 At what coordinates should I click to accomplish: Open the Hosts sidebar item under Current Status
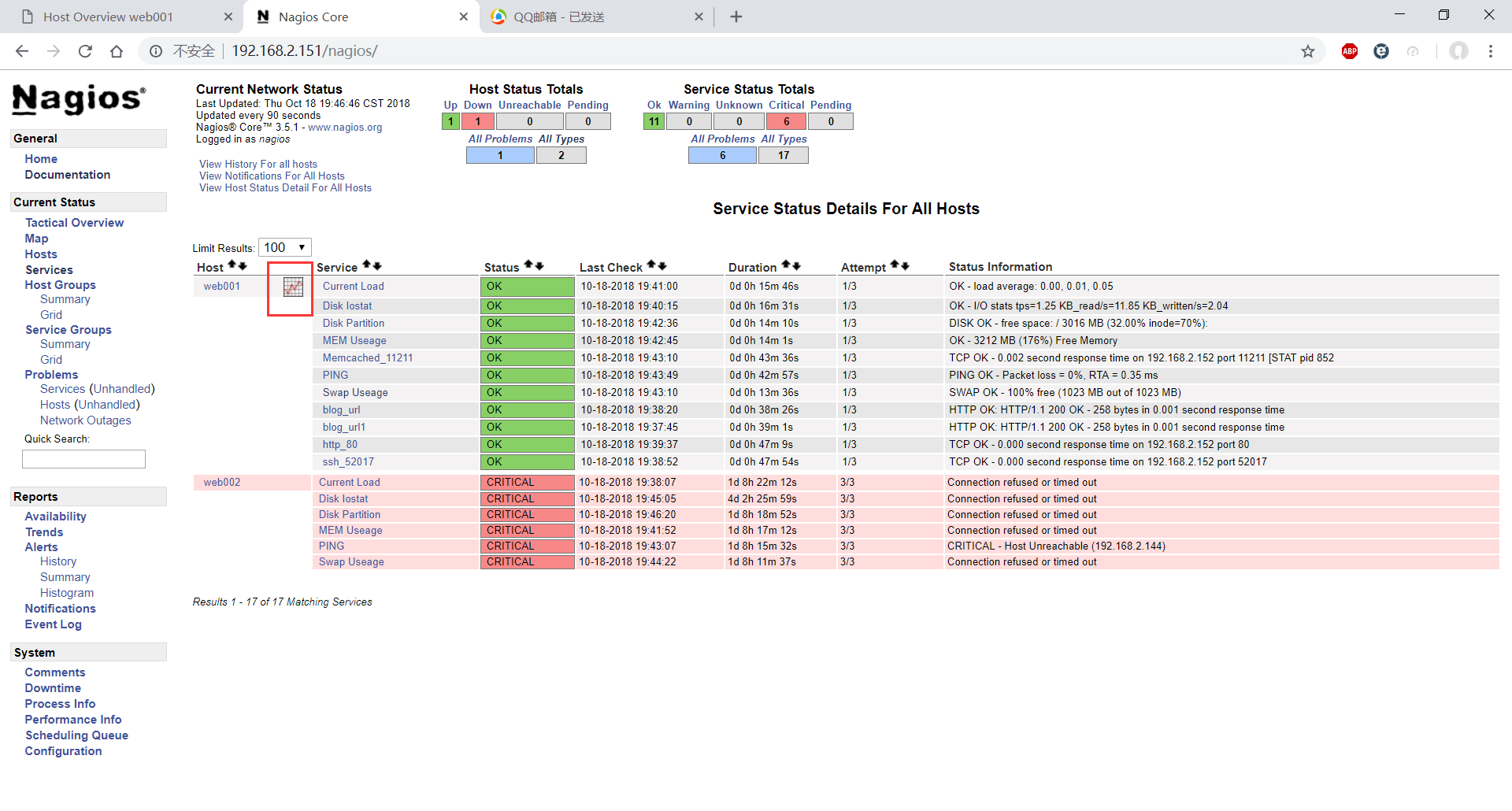click(x=41, y=254)
